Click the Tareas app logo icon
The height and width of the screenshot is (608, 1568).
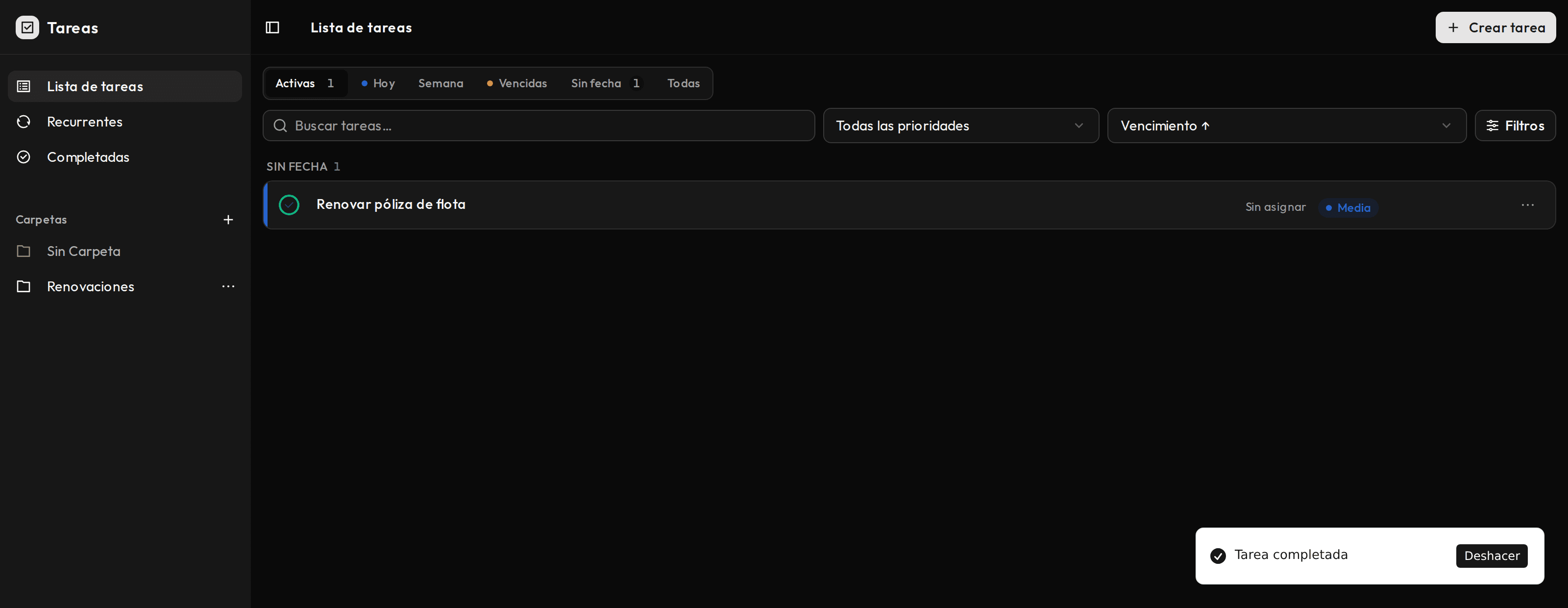coord(27,27)
